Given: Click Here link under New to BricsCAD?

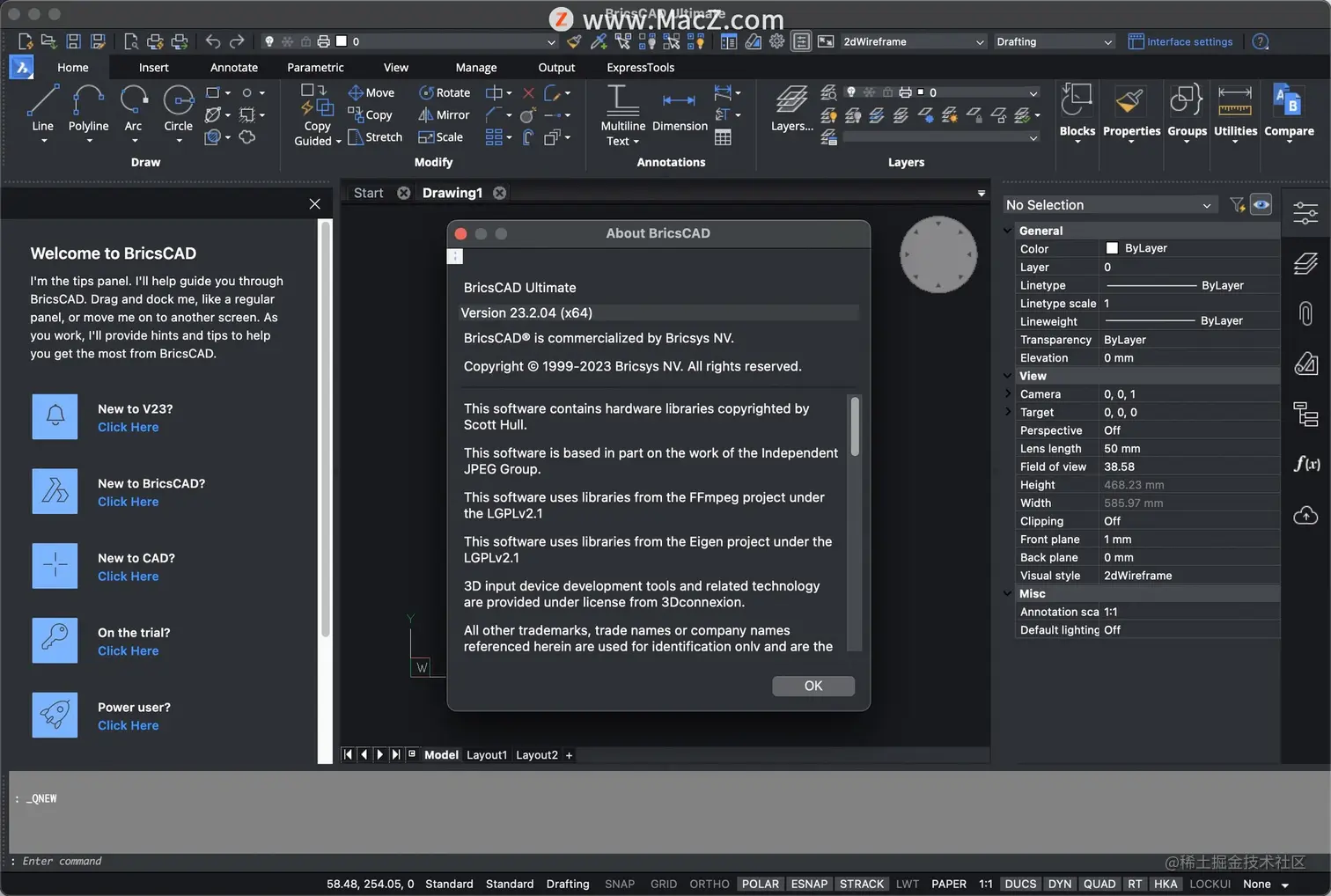Looking at the screenshot, I should coord(129,502).
